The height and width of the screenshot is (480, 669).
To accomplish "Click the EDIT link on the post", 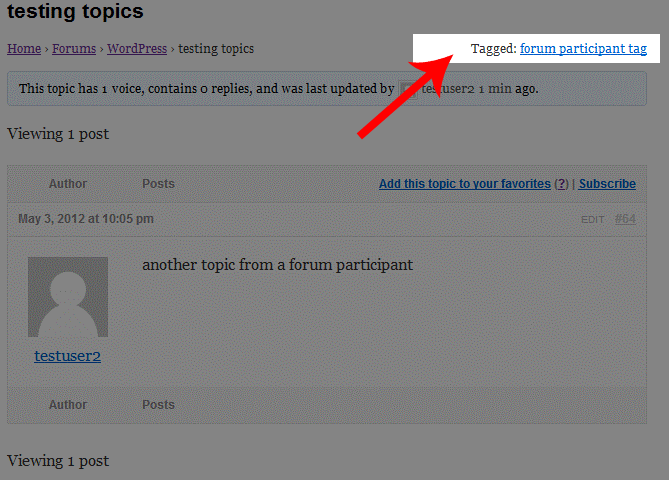I will point(592,219).
